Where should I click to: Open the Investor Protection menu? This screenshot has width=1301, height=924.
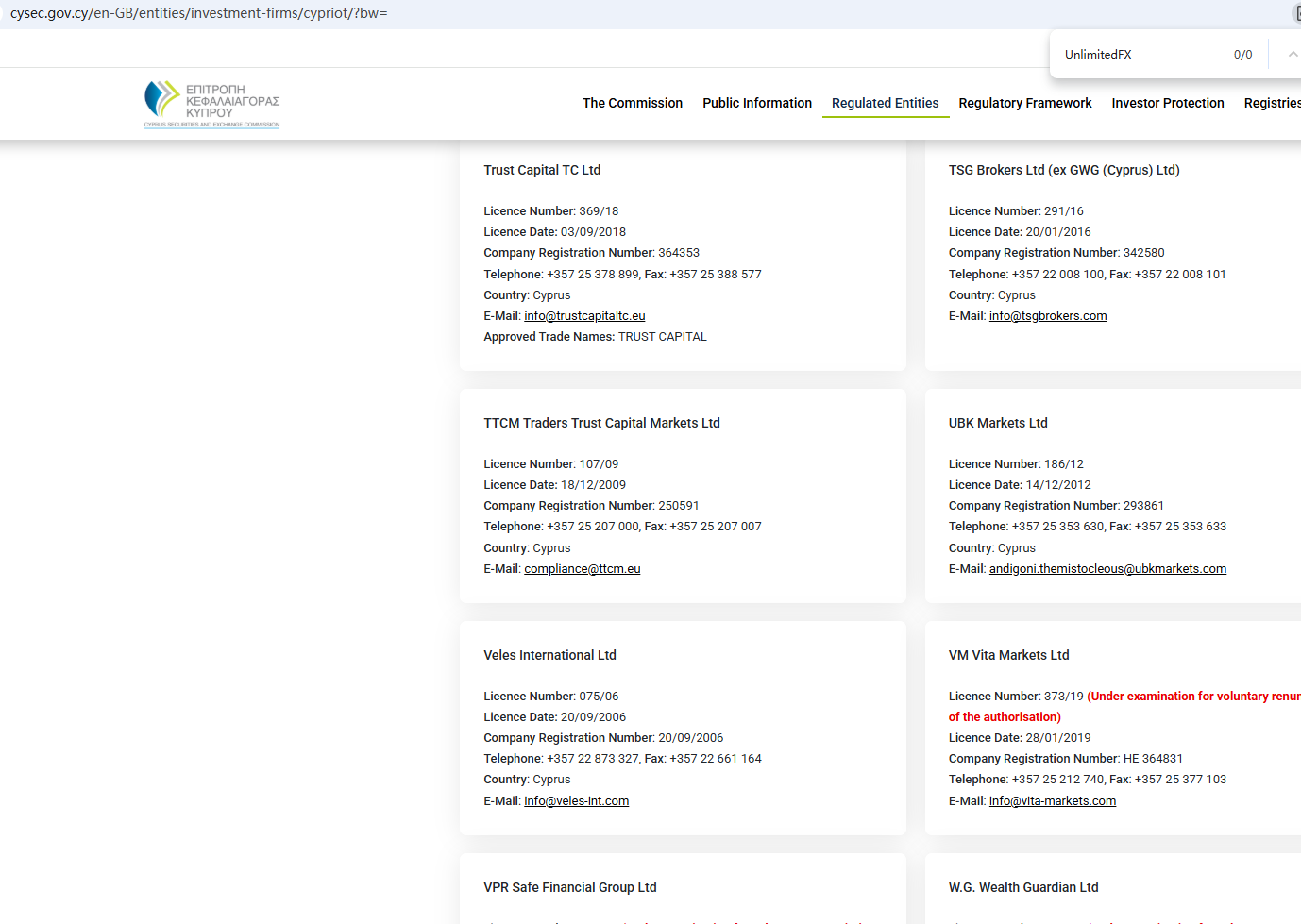pyautogui.click(x=1167, y=103)
